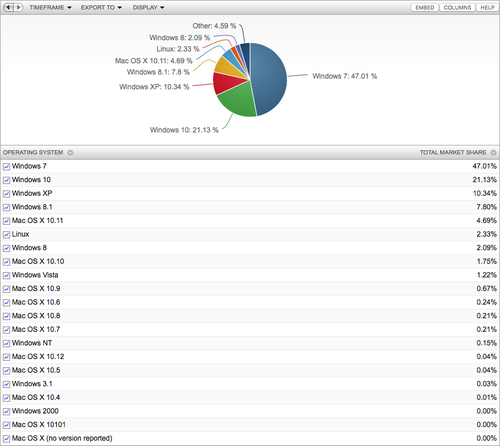Click the Operating System column header
Screen dimensions: 500x446
pos(33,152)
